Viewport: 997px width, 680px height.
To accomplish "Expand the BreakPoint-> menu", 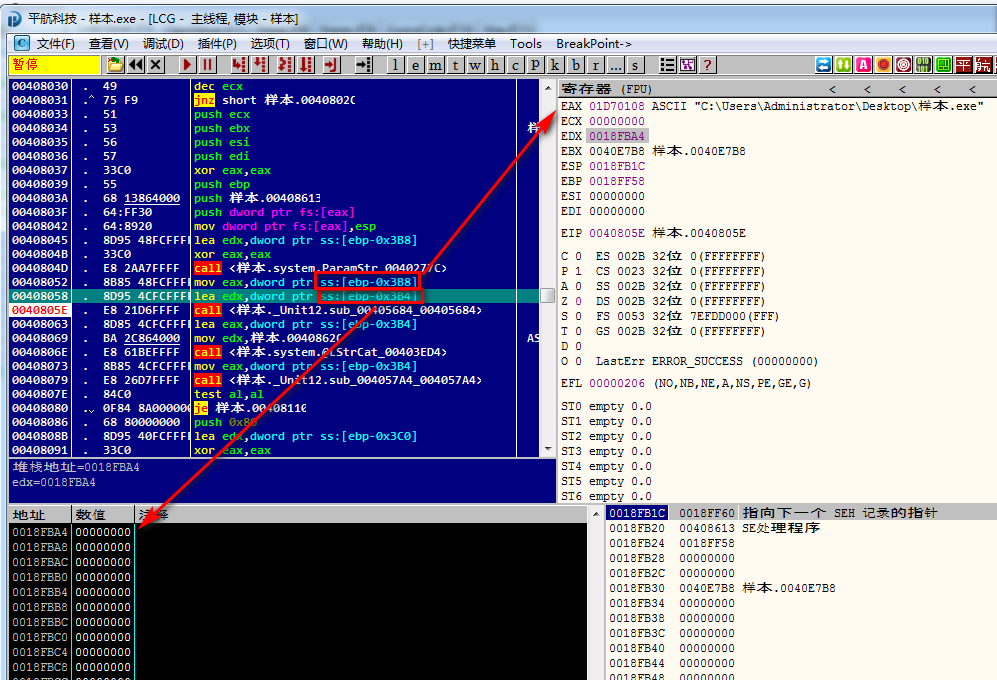I will coord(593,43).
